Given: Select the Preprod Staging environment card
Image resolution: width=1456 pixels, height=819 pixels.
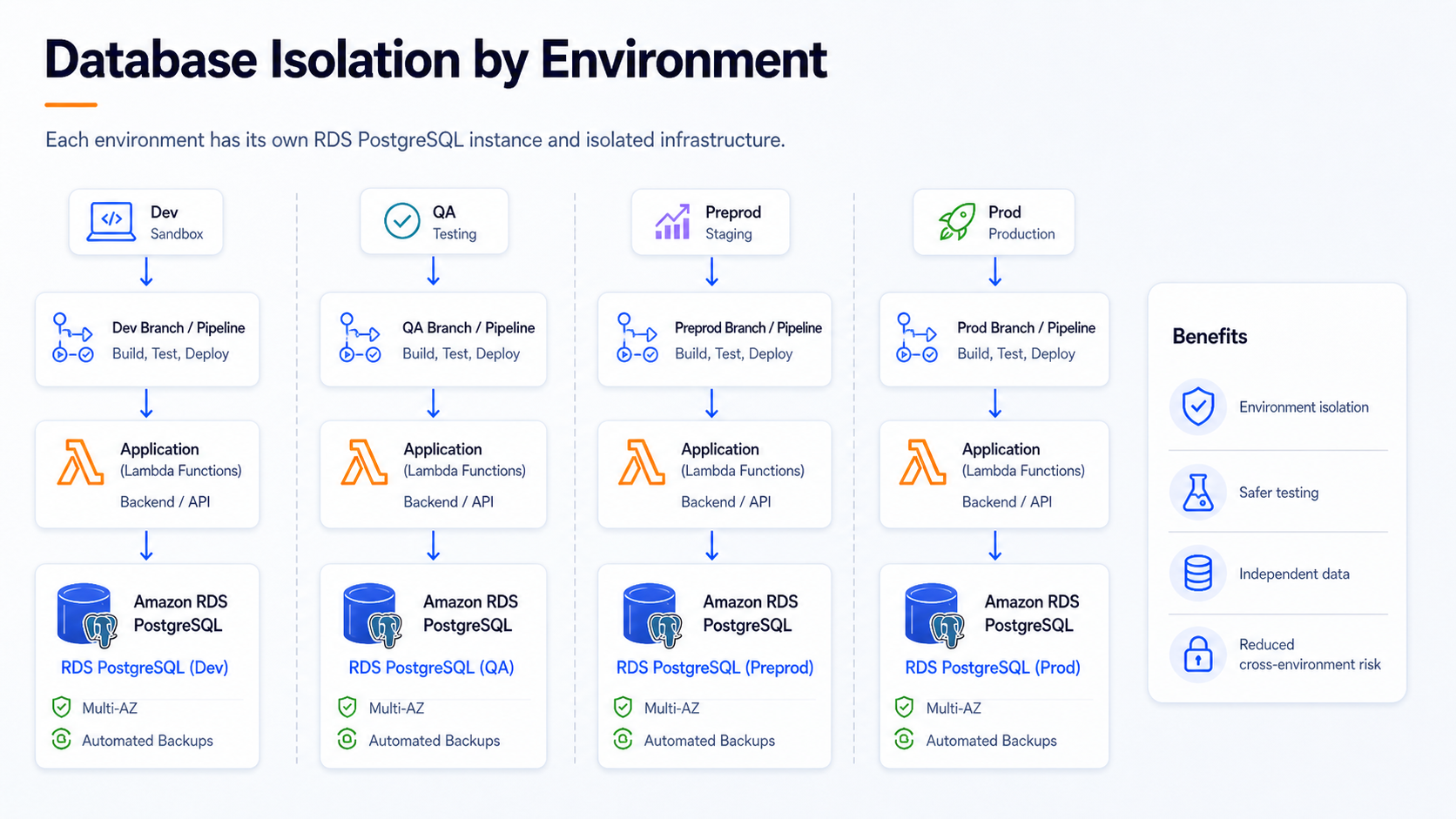Looking at the screenshot, I should 711,222.
